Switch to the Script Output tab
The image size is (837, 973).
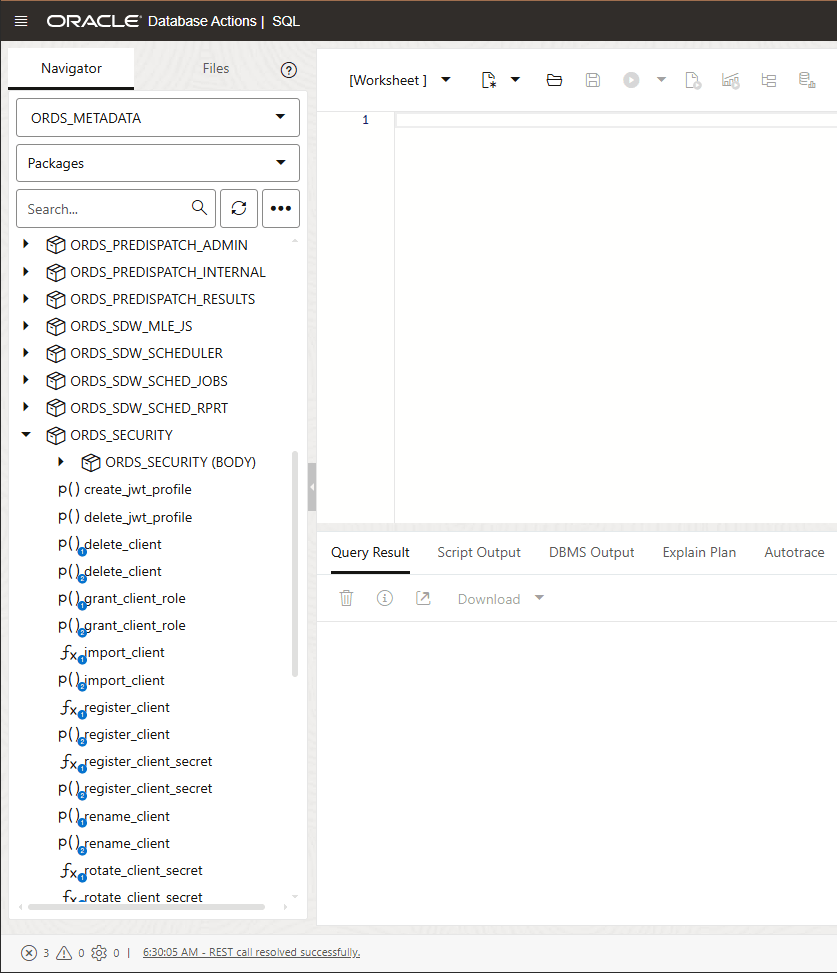(x=479, y=551)
